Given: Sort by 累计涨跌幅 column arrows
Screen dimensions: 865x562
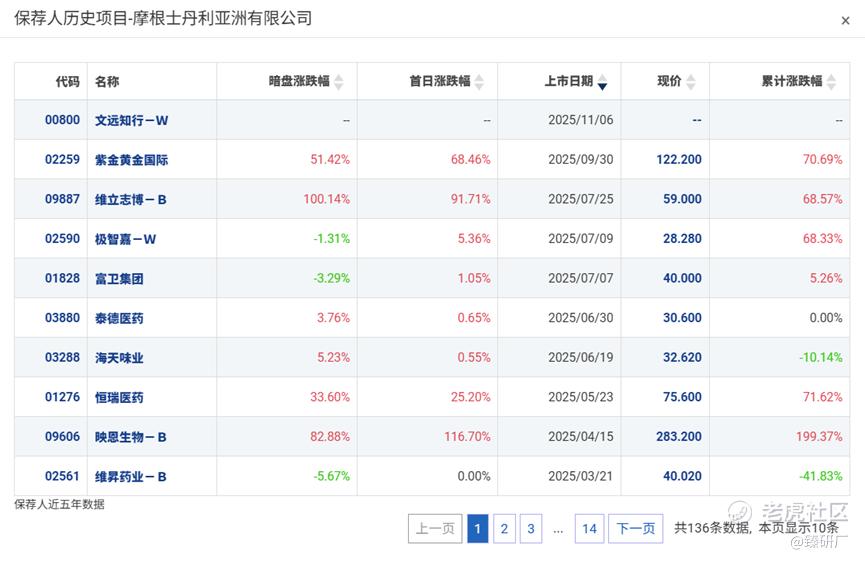Looking at the screenshot, I should tap(831, 82).
